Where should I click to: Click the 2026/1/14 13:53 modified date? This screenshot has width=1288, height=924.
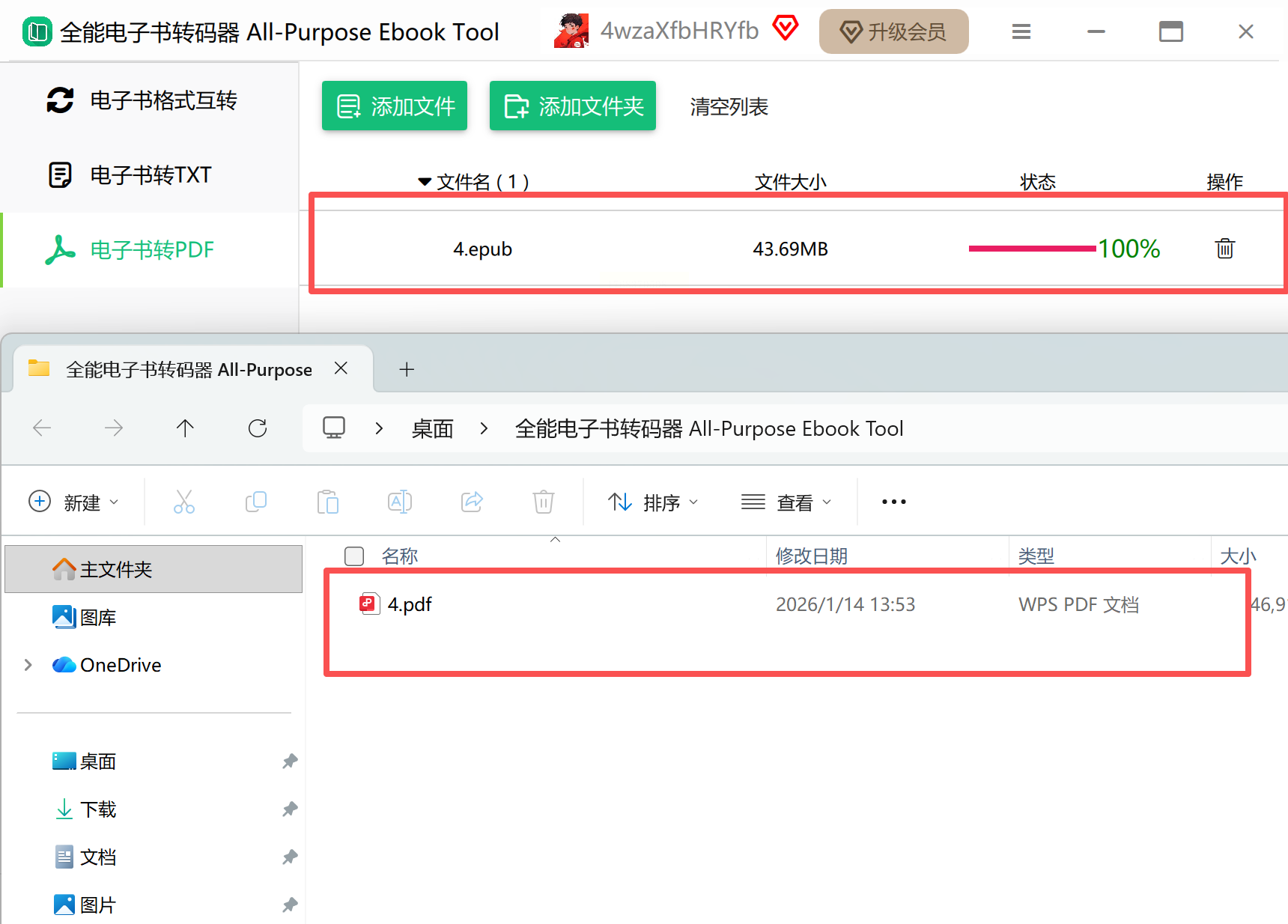pos(845,604)
